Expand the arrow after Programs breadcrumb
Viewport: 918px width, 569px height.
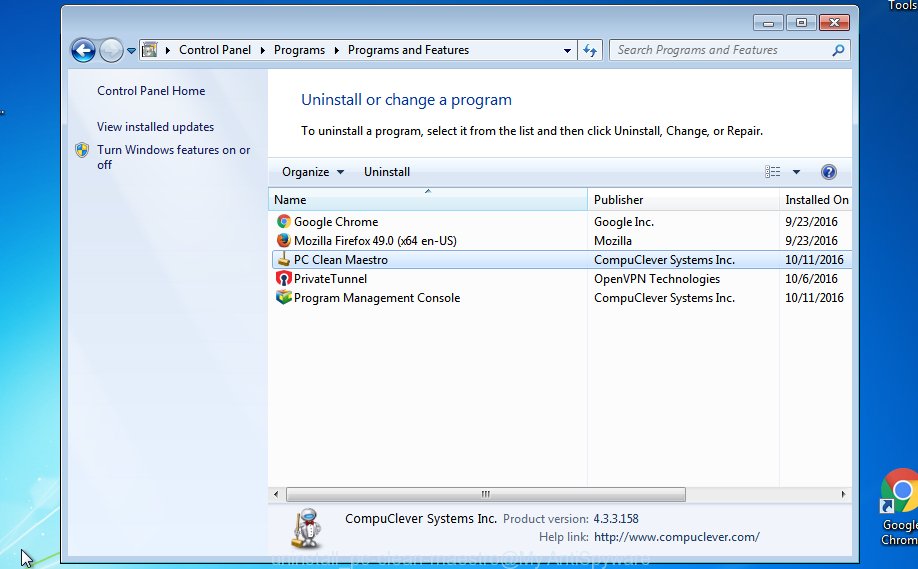point(337,50)
